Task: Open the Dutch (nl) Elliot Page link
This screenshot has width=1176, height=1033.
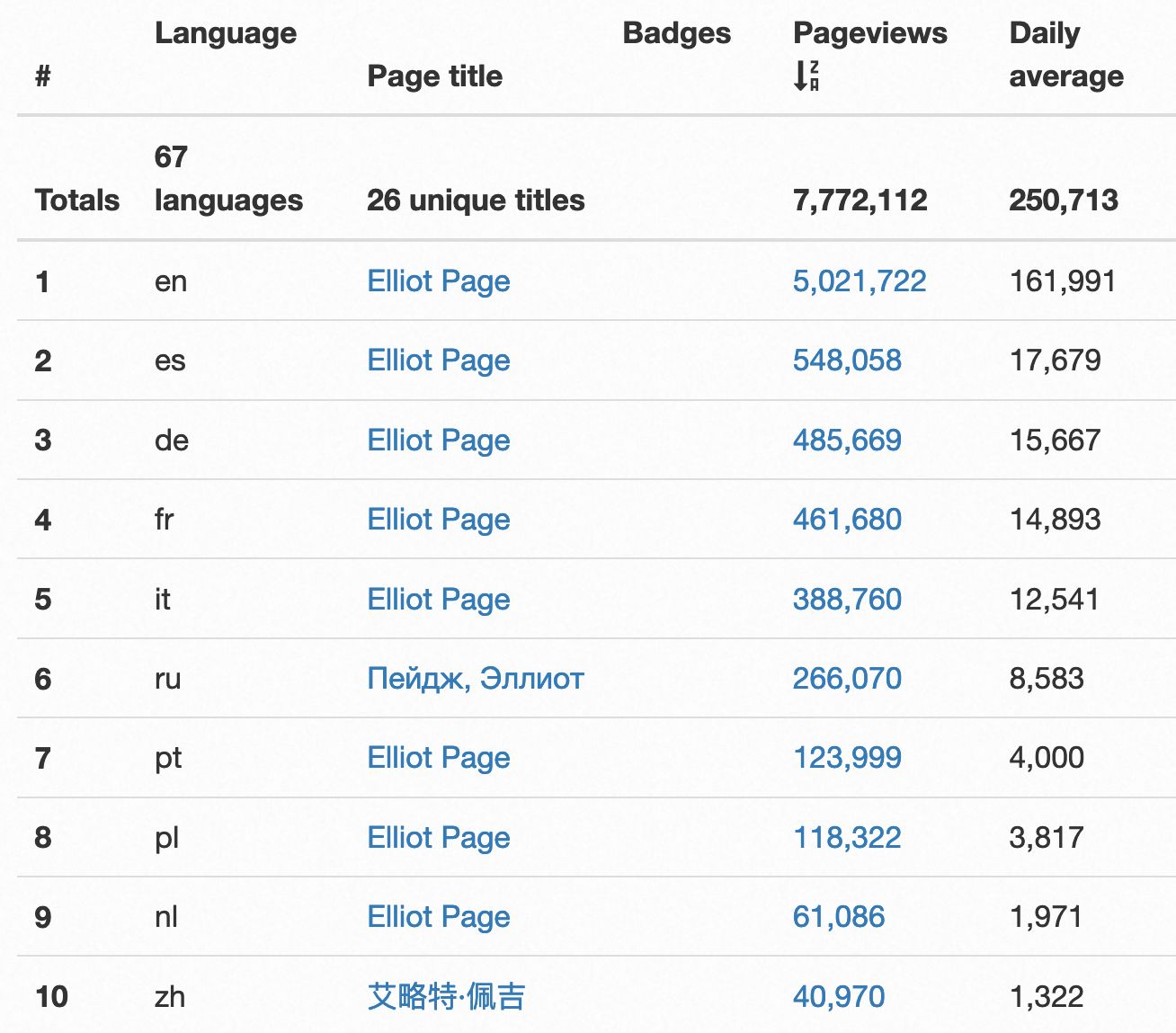Action: tap(439, 917)
